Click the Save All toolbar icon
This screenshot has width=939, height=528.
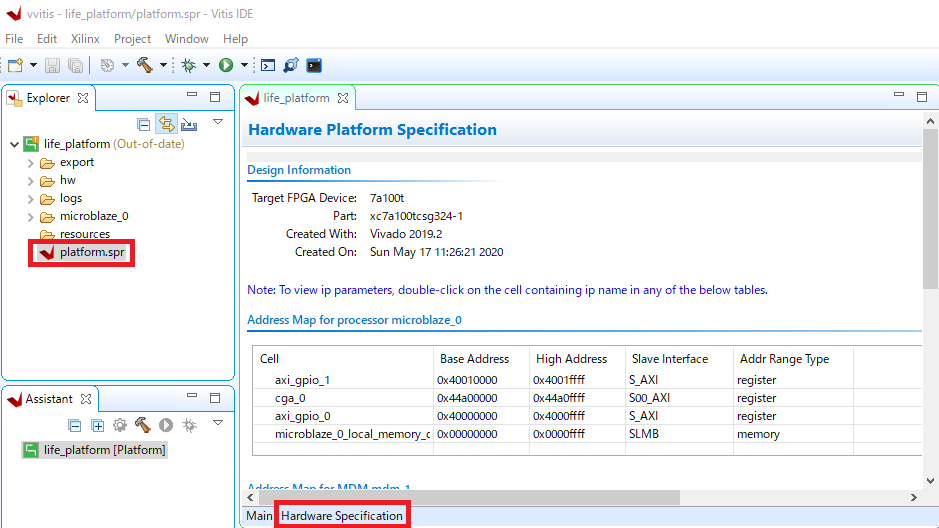click(75, 65)
